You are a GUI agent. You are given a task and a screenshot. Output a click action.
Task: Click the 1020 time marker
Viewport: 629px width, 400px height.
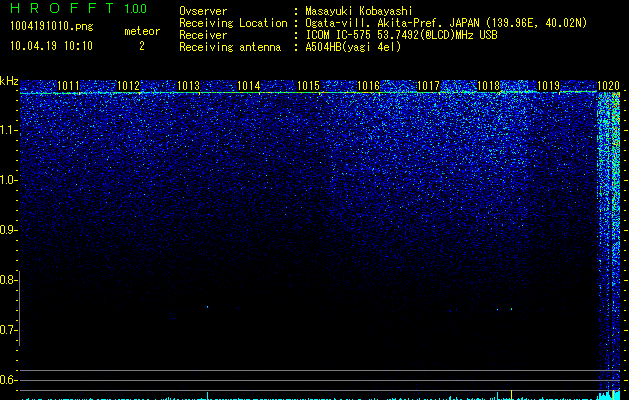[609, 86]
